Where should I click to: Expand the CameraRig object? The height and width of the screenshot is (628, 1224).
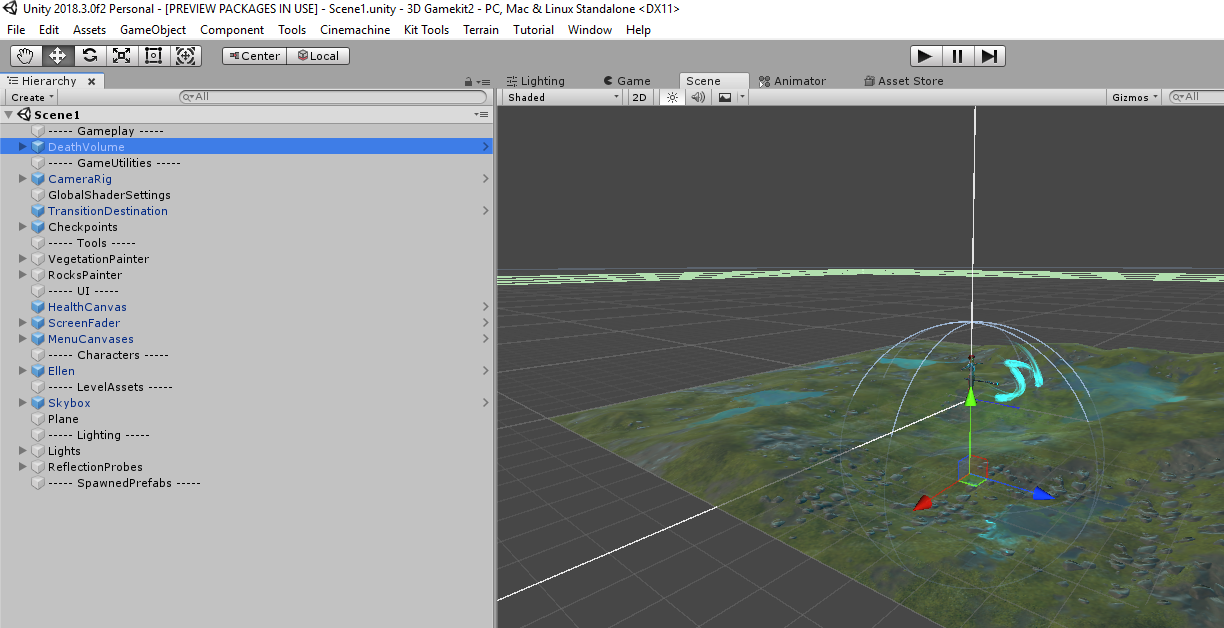[23, 179]
